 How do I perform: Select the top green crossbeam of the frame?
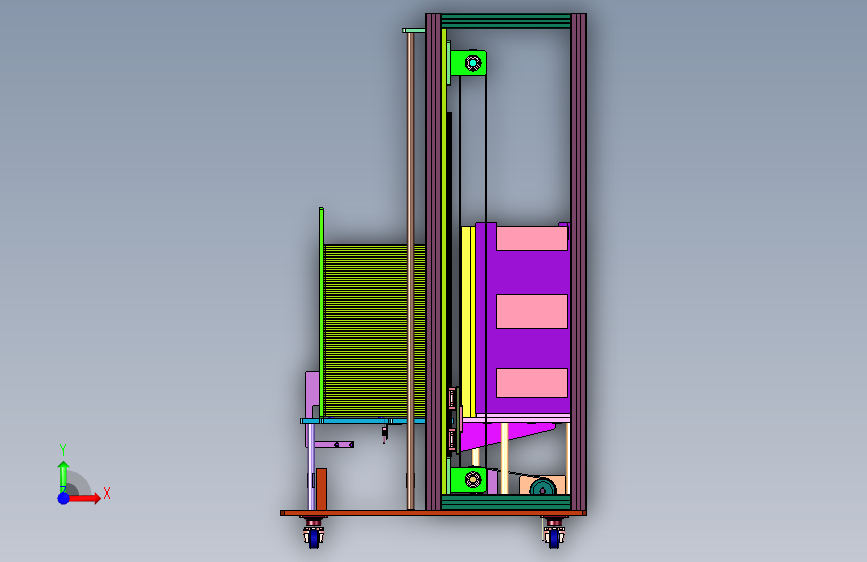506,21
